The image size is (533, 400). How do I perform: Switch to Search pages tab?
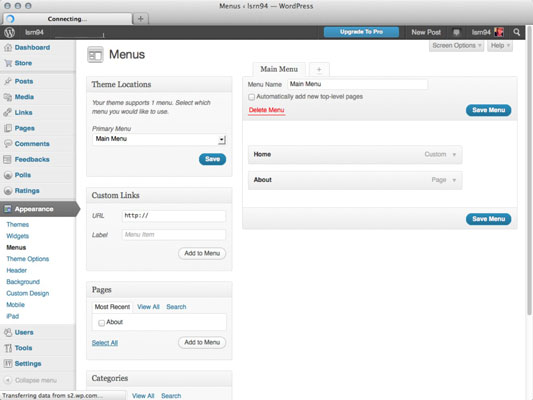coord(176,307)
